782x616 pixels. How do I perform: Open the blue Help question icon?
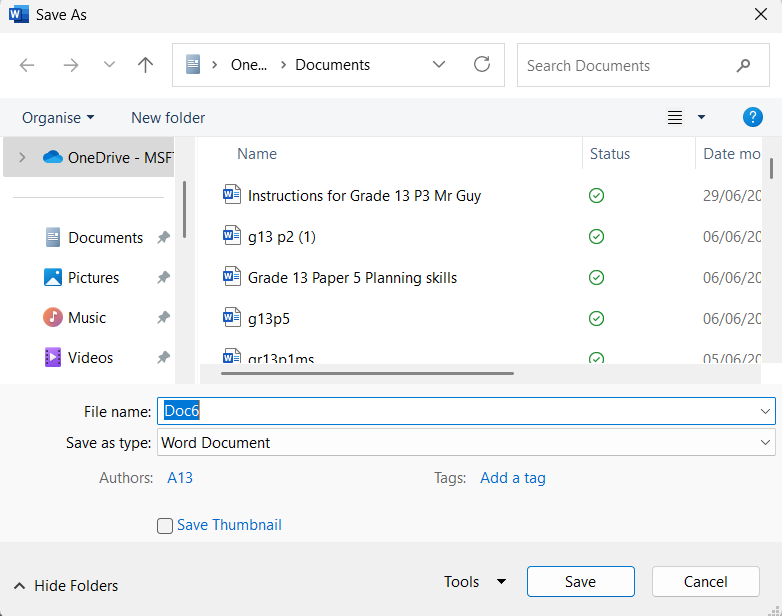click(752, 117)
